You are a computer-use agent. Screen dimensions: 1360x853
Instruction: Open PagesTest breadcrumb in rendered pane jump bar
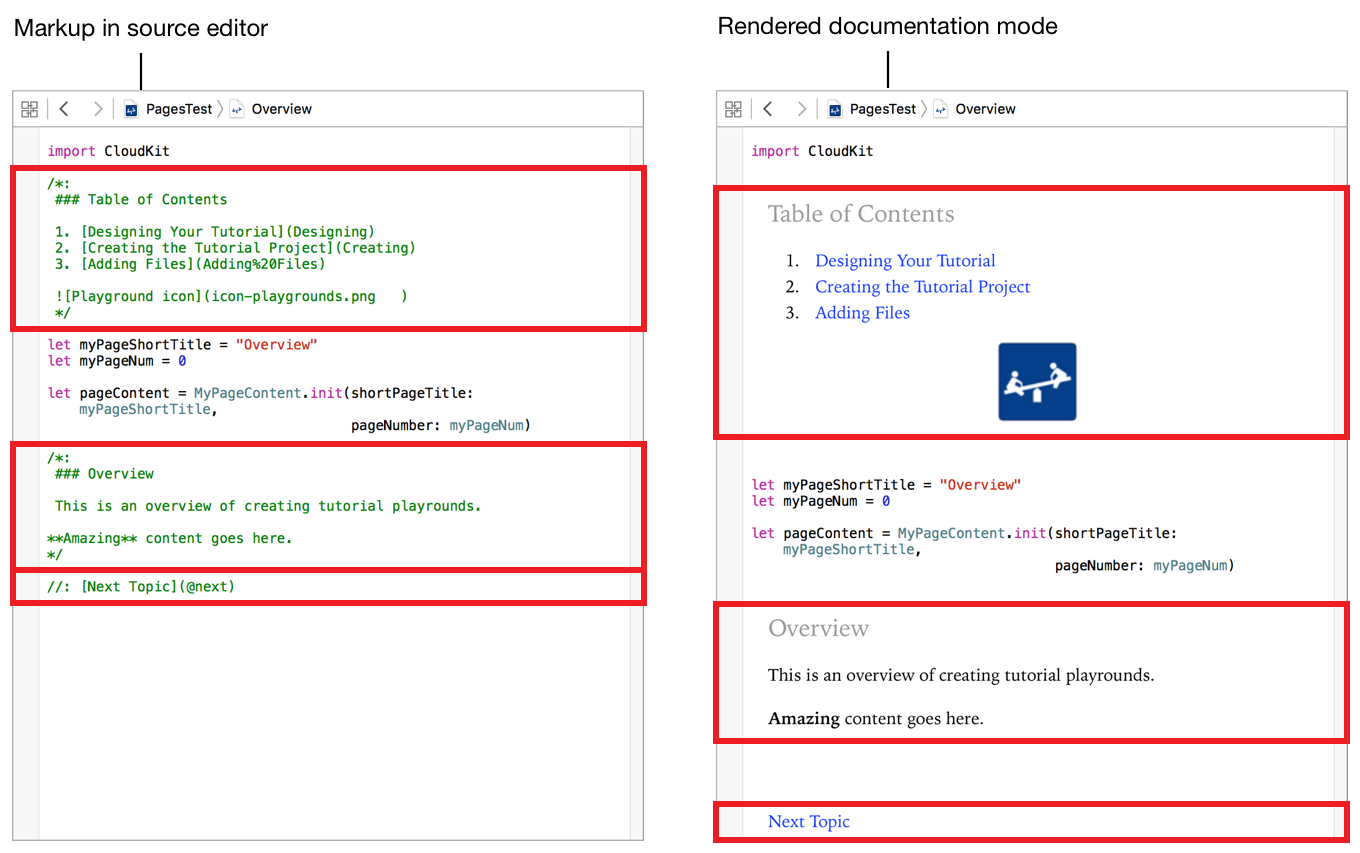882,109
